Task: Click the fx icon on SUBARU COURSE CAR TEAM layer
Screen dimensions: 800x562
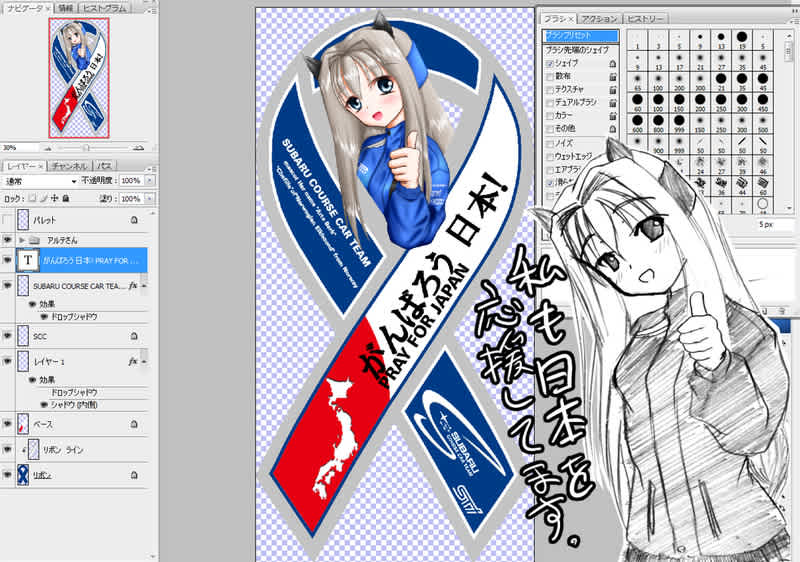Action: coord(133,286)
